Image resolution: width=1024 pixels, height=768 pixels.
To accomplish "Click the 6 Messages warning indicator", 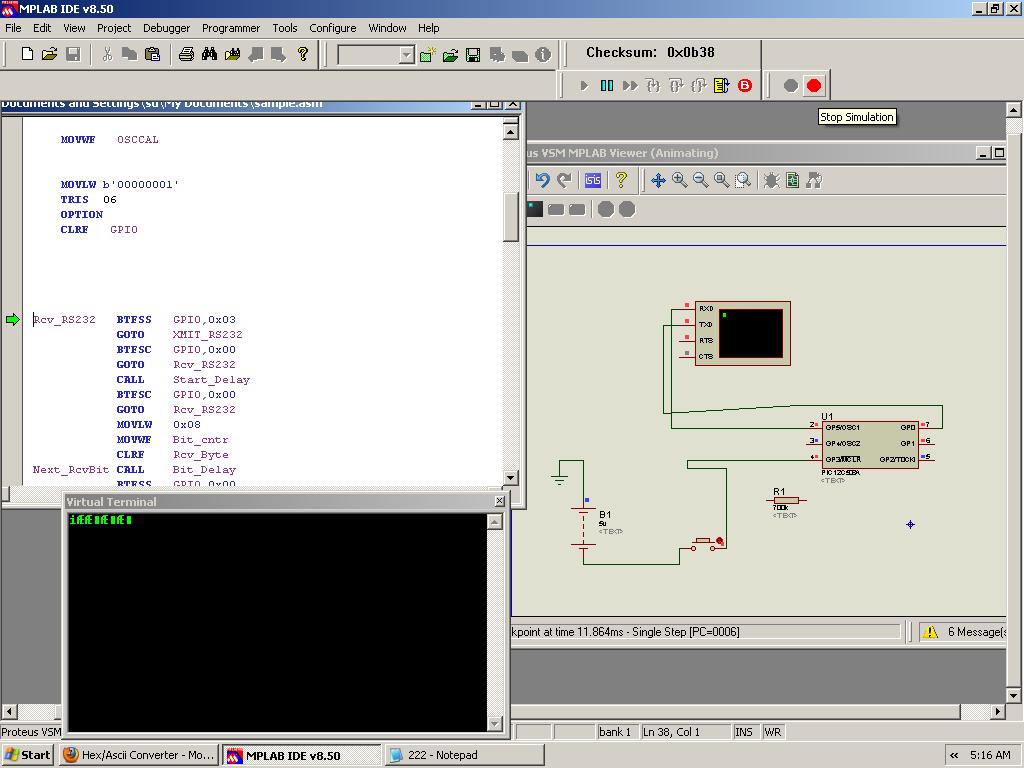I will click(963, 632).
